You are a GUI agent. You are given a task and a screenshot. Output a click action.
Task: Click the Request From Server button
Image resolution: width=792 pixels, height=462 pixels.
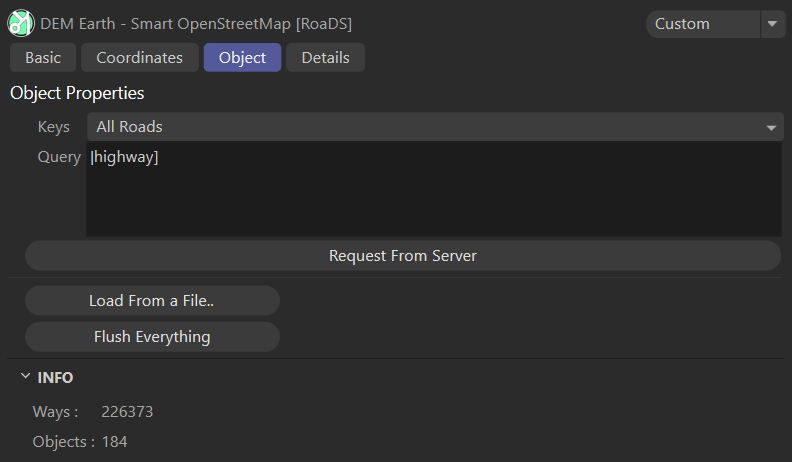pyautogui.click(x=403, y=255)
